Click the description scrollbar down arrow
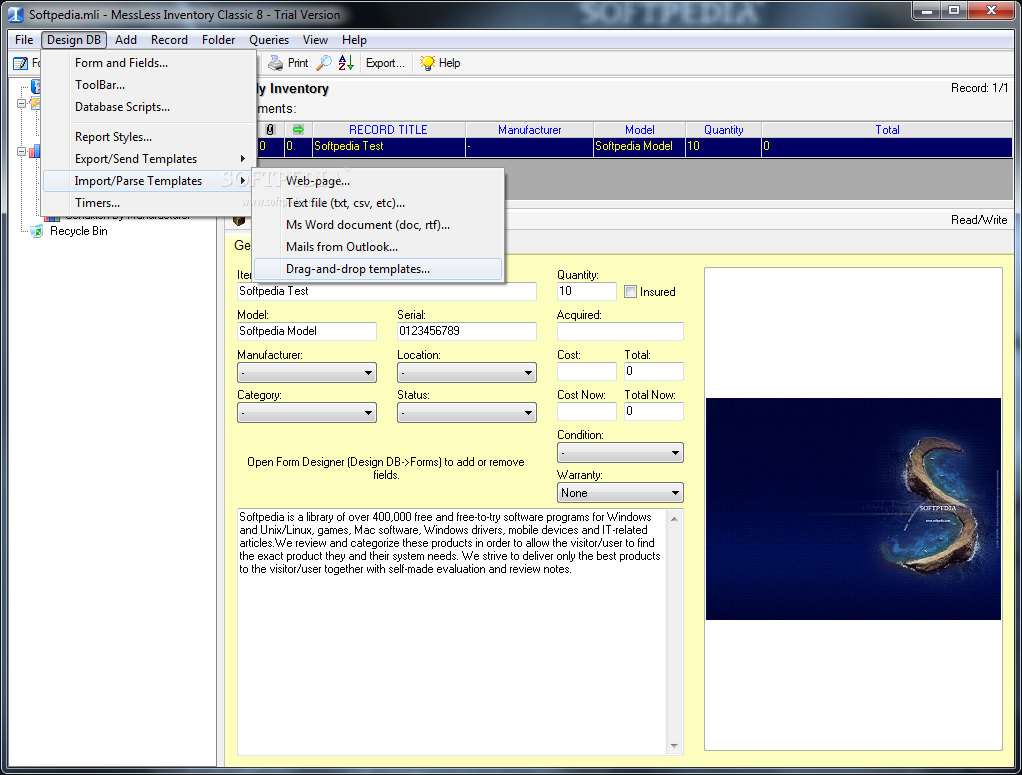 click(x=674, y=746)
